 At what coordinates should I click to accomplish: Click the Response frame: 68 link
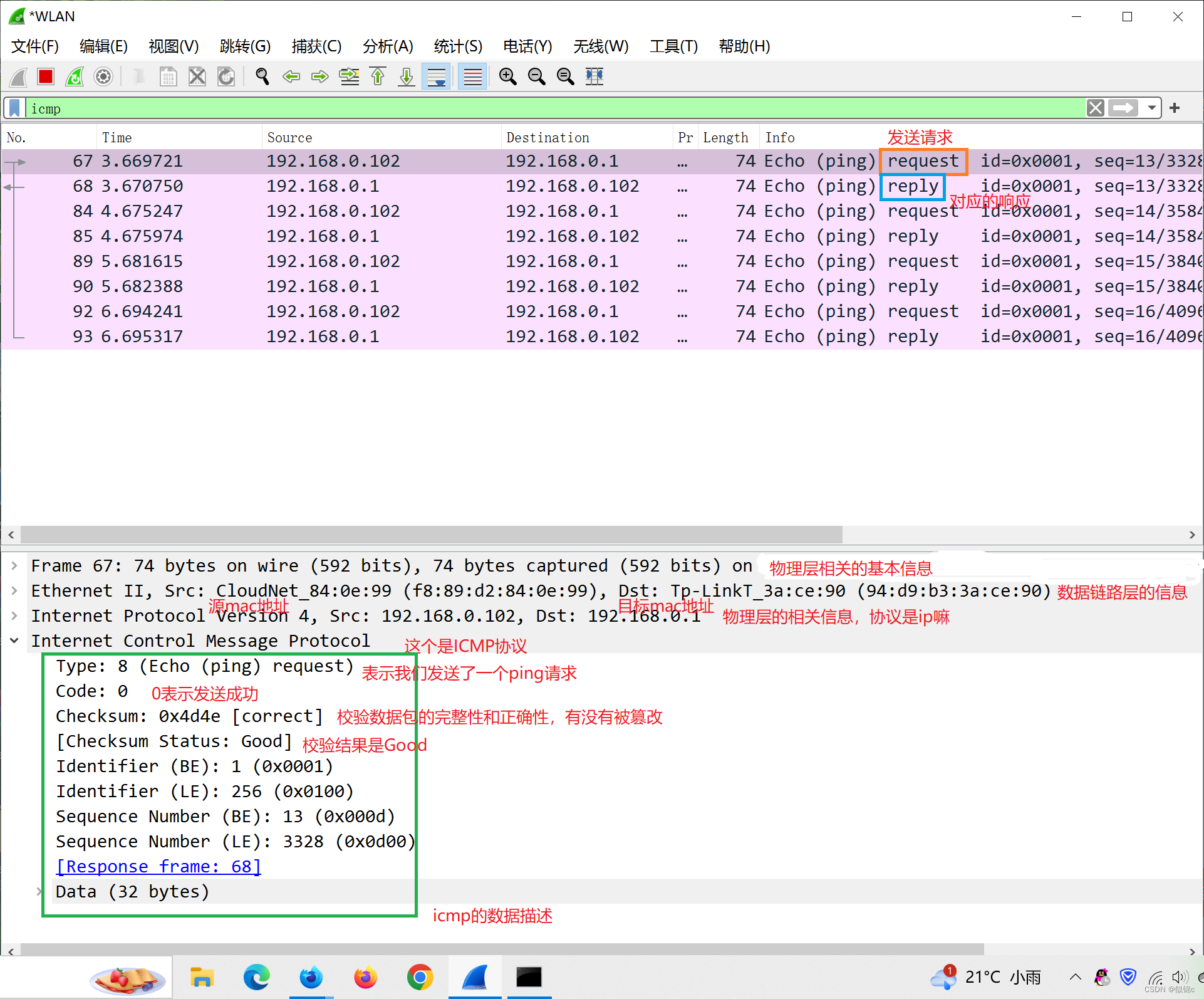(158, 866)
